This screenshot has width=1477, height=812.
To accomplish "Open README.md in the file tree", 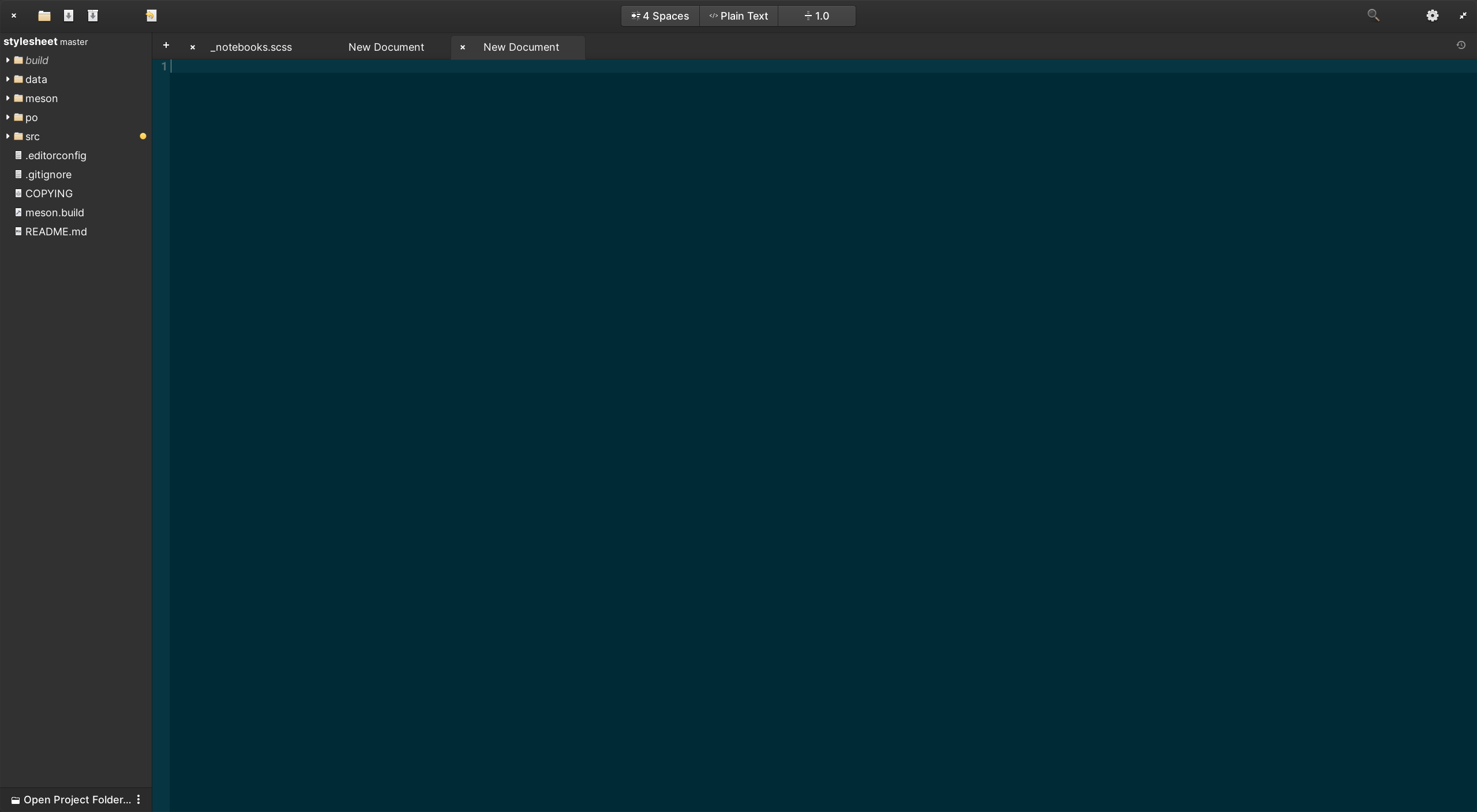I will click(x=56, y=231).
